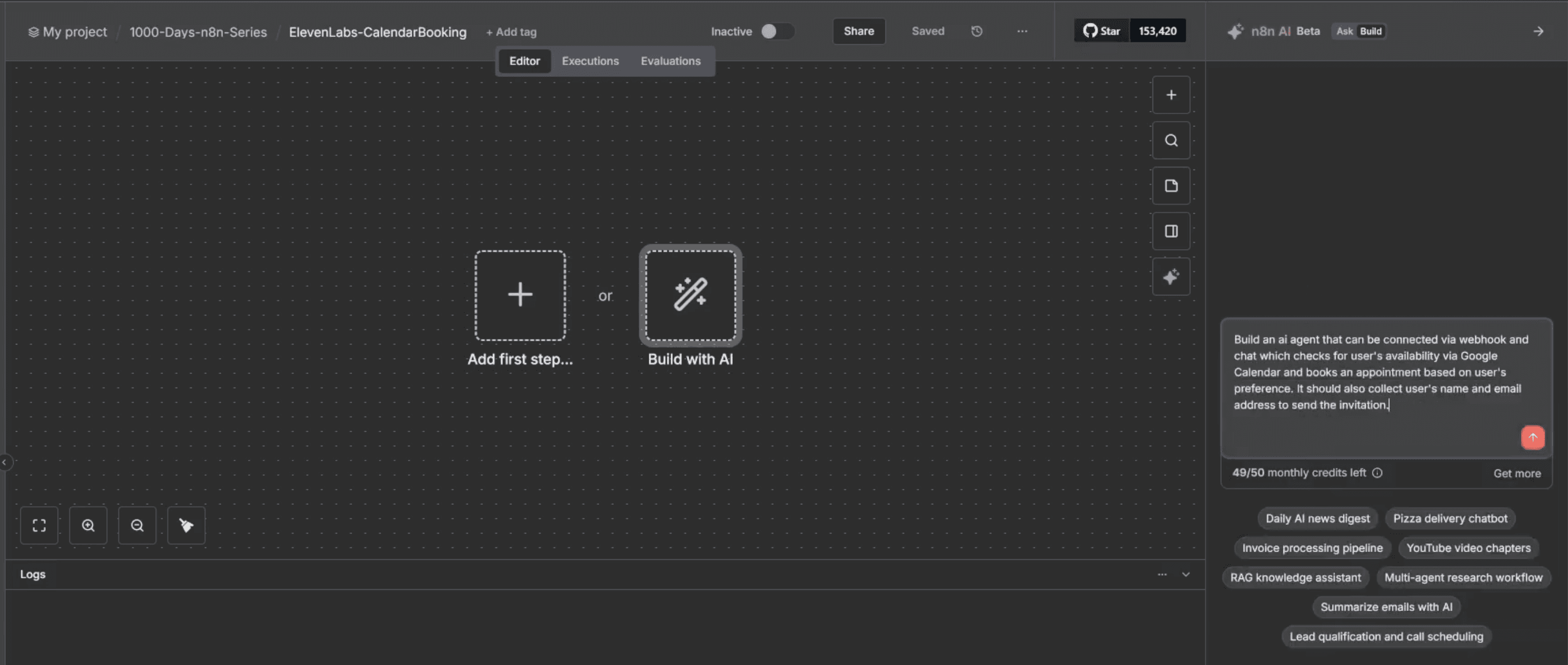Switch AI mode to Ask

click(x=1344, y=31)
